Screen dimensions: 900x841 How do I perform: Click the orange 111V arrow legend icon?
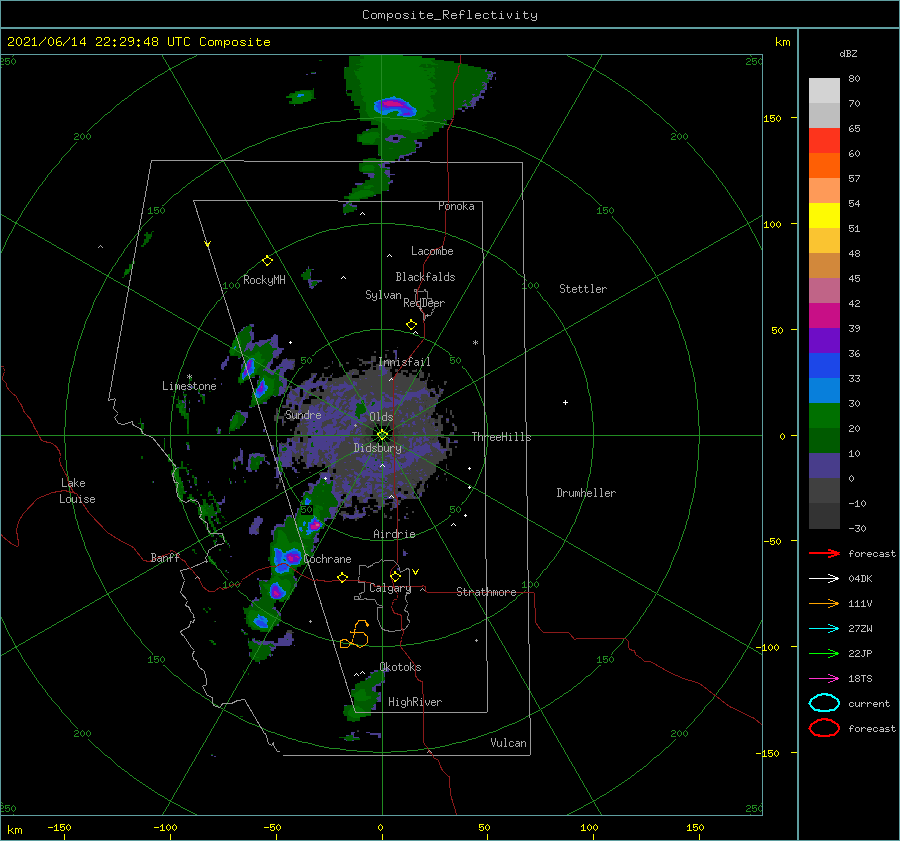(x=824, y=603)
